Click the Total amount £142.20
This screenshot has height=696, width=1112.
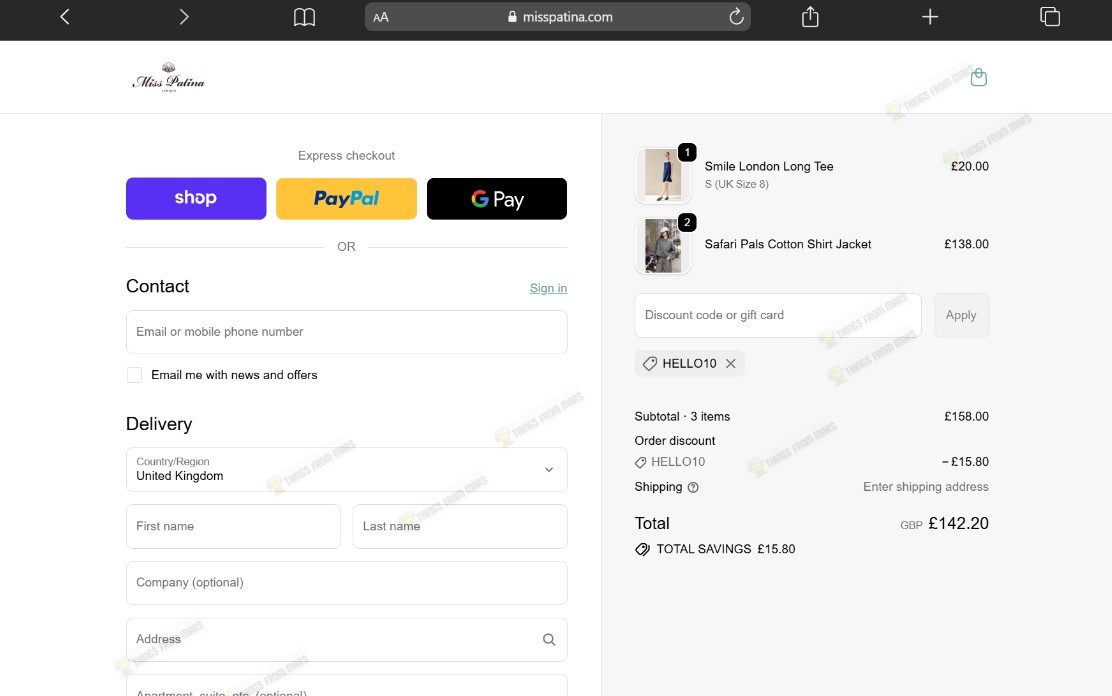957,524
